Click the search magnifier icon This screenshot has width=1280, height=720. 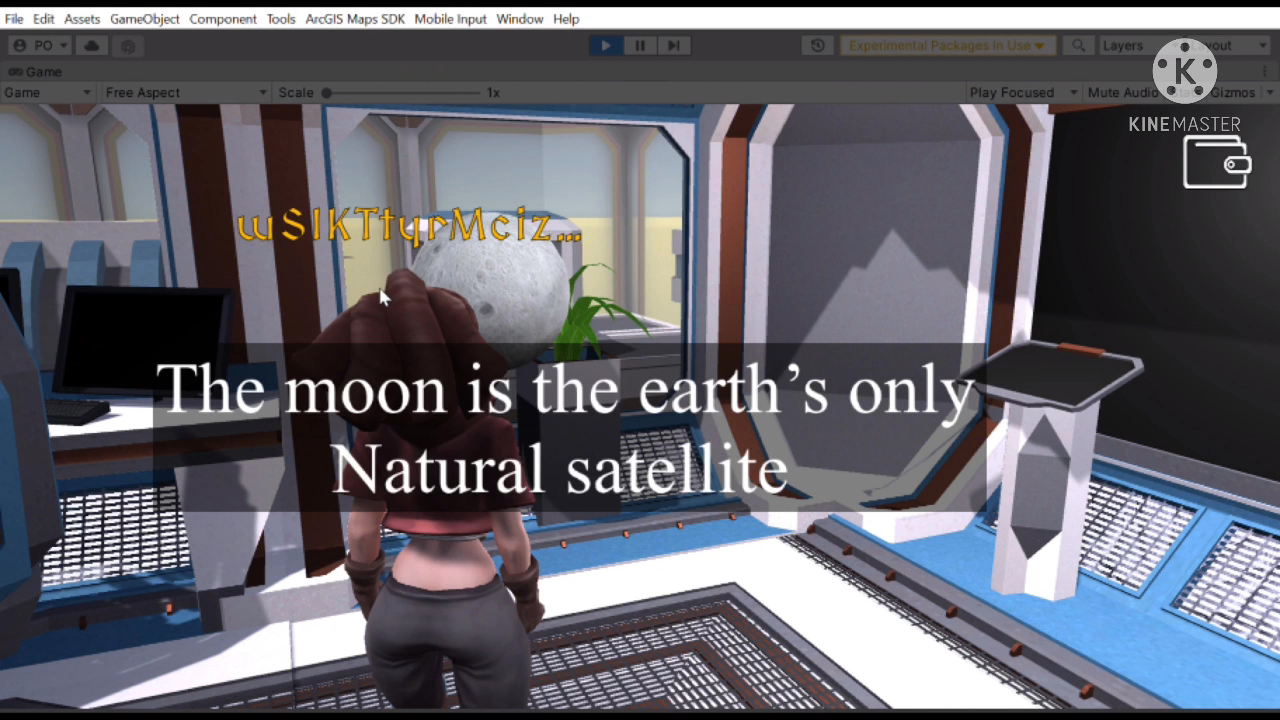(x=1078, y=45)
